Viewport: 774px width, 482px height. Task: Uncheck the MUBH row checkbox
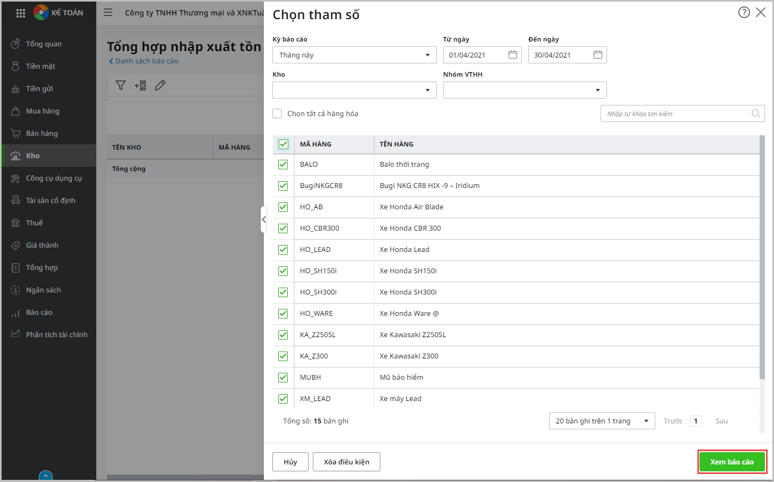(x=283, y=377)
